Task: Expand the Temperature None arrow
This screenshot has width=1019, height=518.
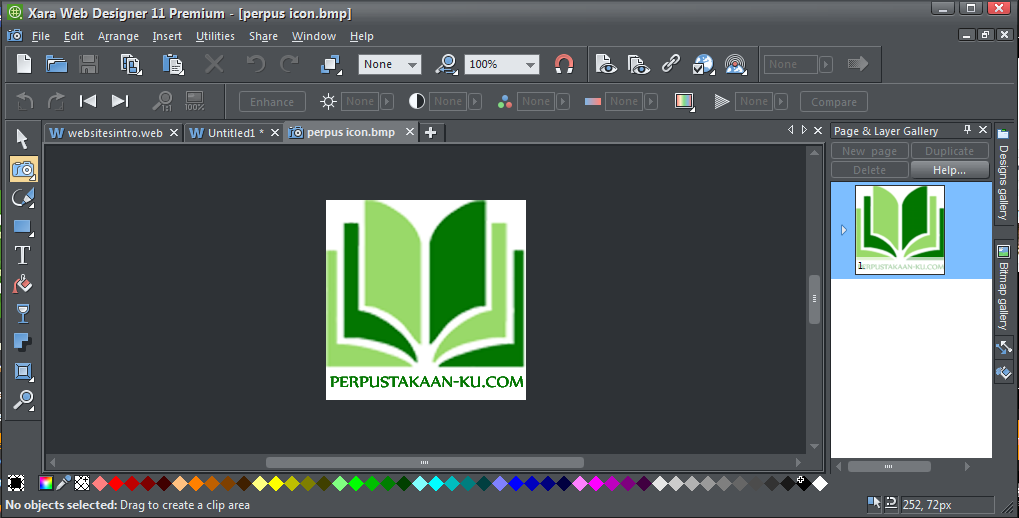Action: (651, 101)
